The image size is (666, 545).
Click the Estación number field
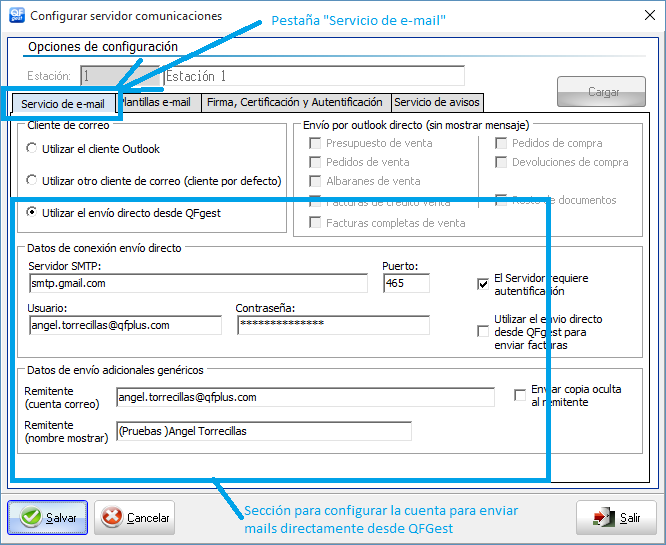point(120,76)
